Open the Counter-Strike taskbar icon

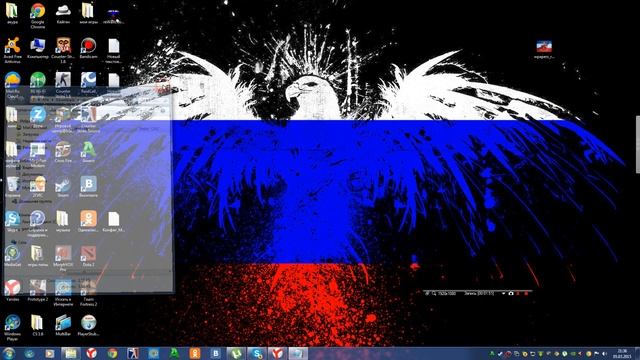click(x=133, y=353)
